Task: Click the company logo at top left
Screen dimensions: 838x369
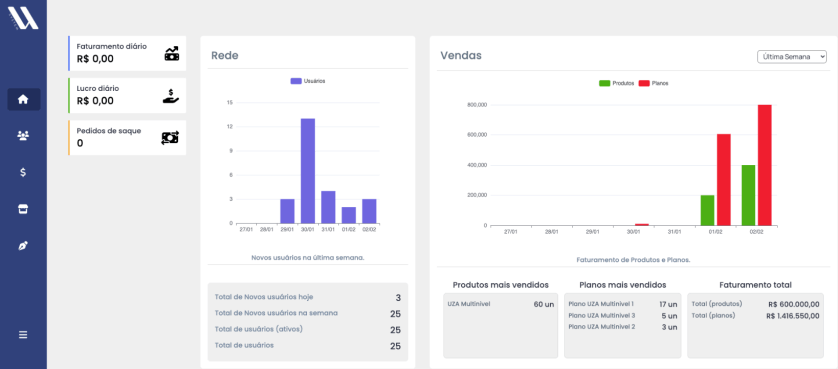Action: [23, 18]
